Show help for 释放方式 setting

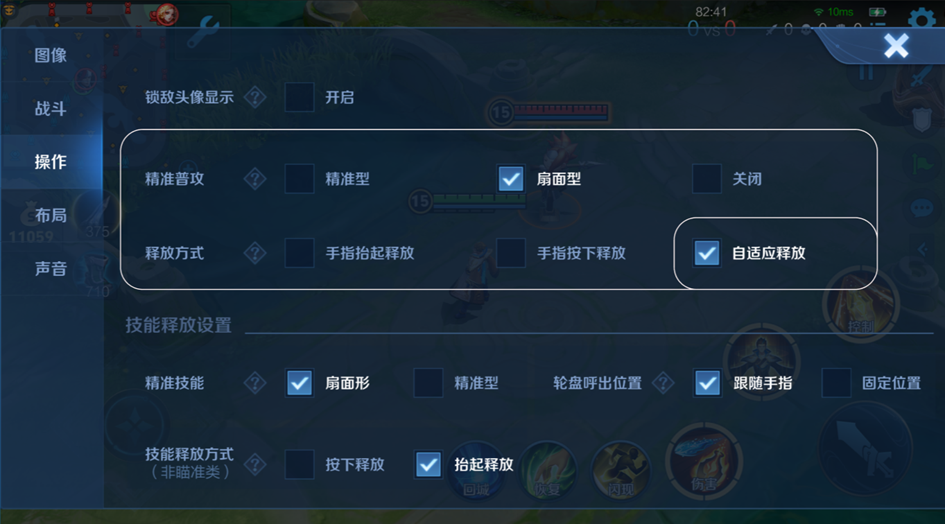(x=255, y=253)
